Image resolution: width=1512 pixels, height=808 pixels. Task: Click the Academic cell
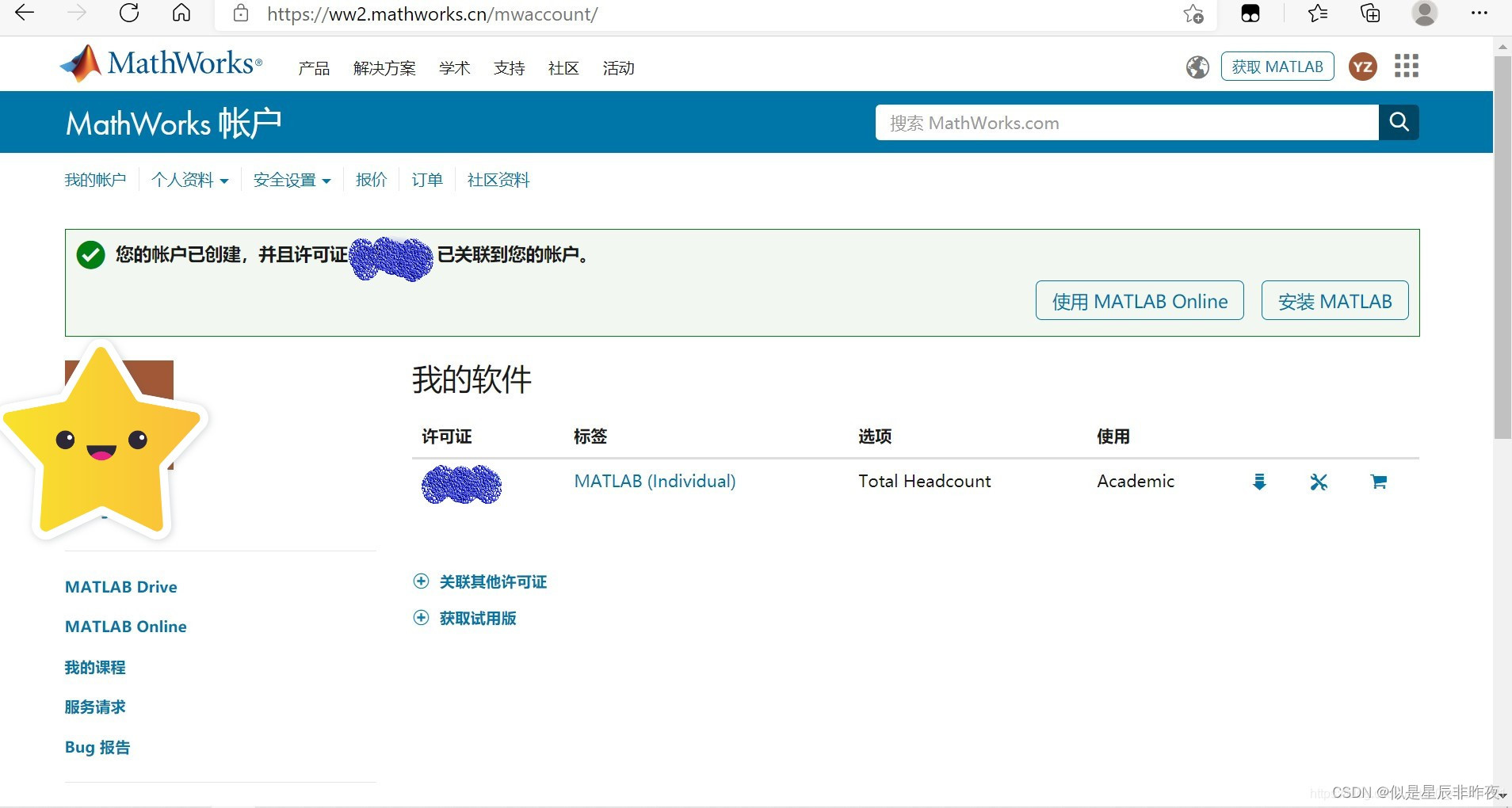[x=1136, y=482]
